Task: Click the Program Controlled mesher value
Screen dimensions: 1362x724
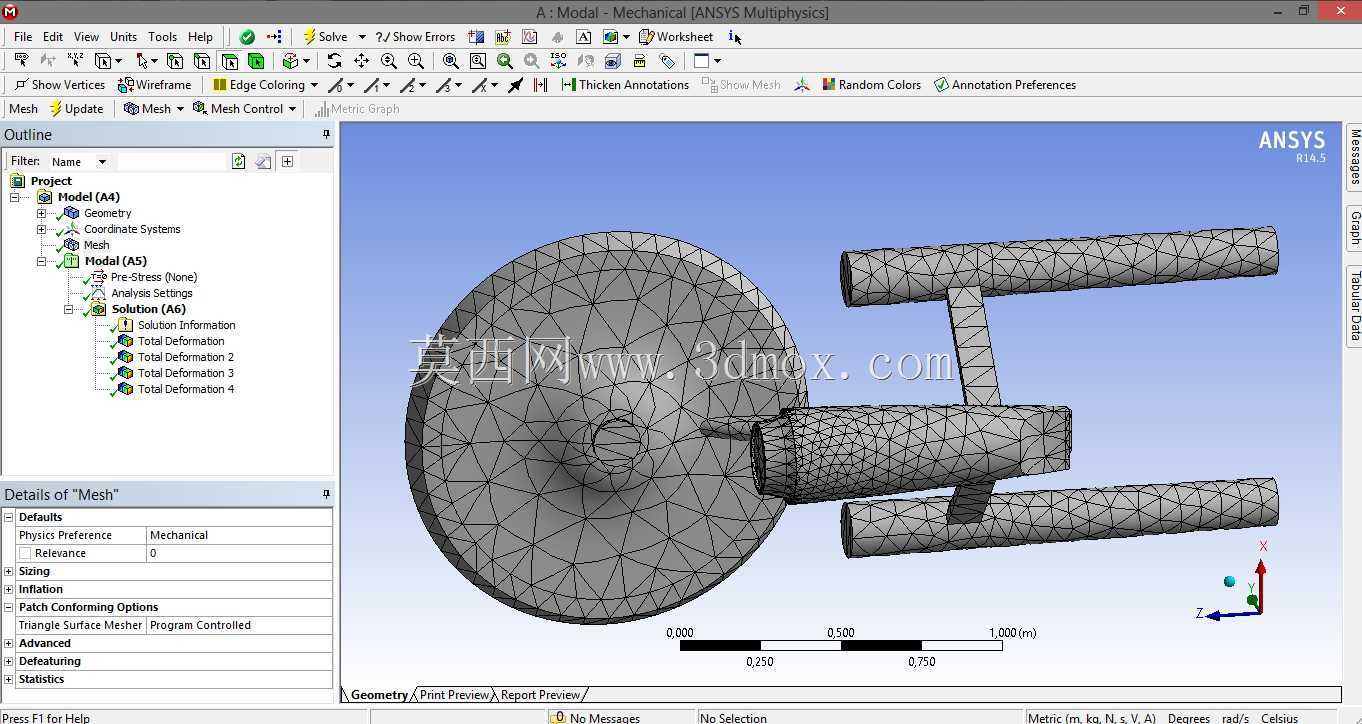Action: pyautogui.click(x=239, y=625)
